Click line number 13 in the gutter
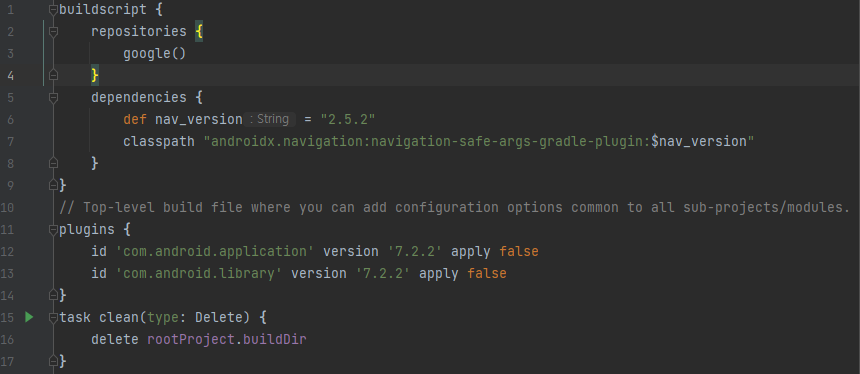The width and height of the screenshot is (860, 374). [8, 273]
